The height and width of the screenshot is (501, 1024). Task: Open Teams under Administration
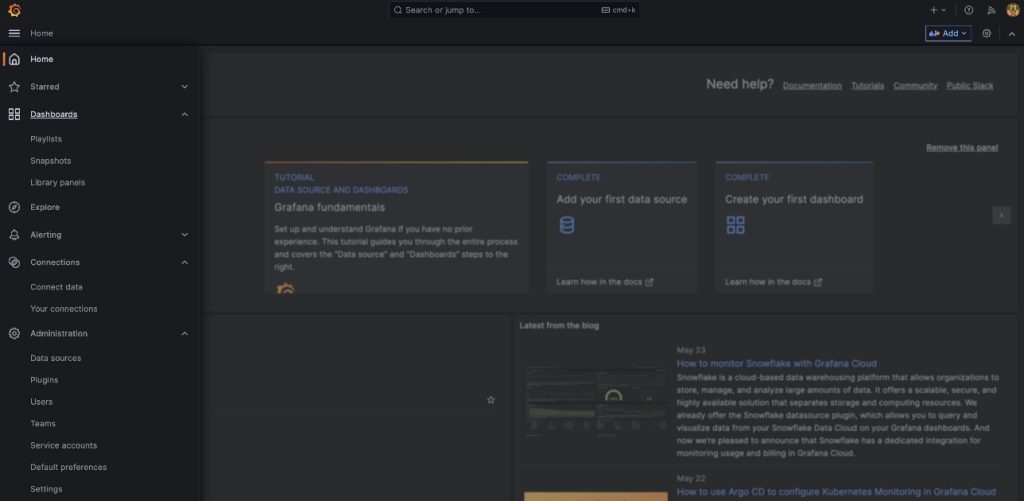pyautogui.click(x=42, y=423)
